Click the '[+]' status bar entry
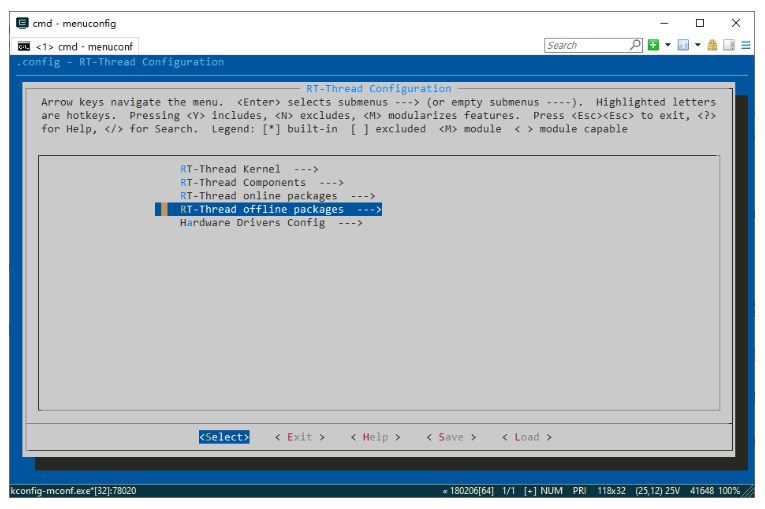 [530, 490]
